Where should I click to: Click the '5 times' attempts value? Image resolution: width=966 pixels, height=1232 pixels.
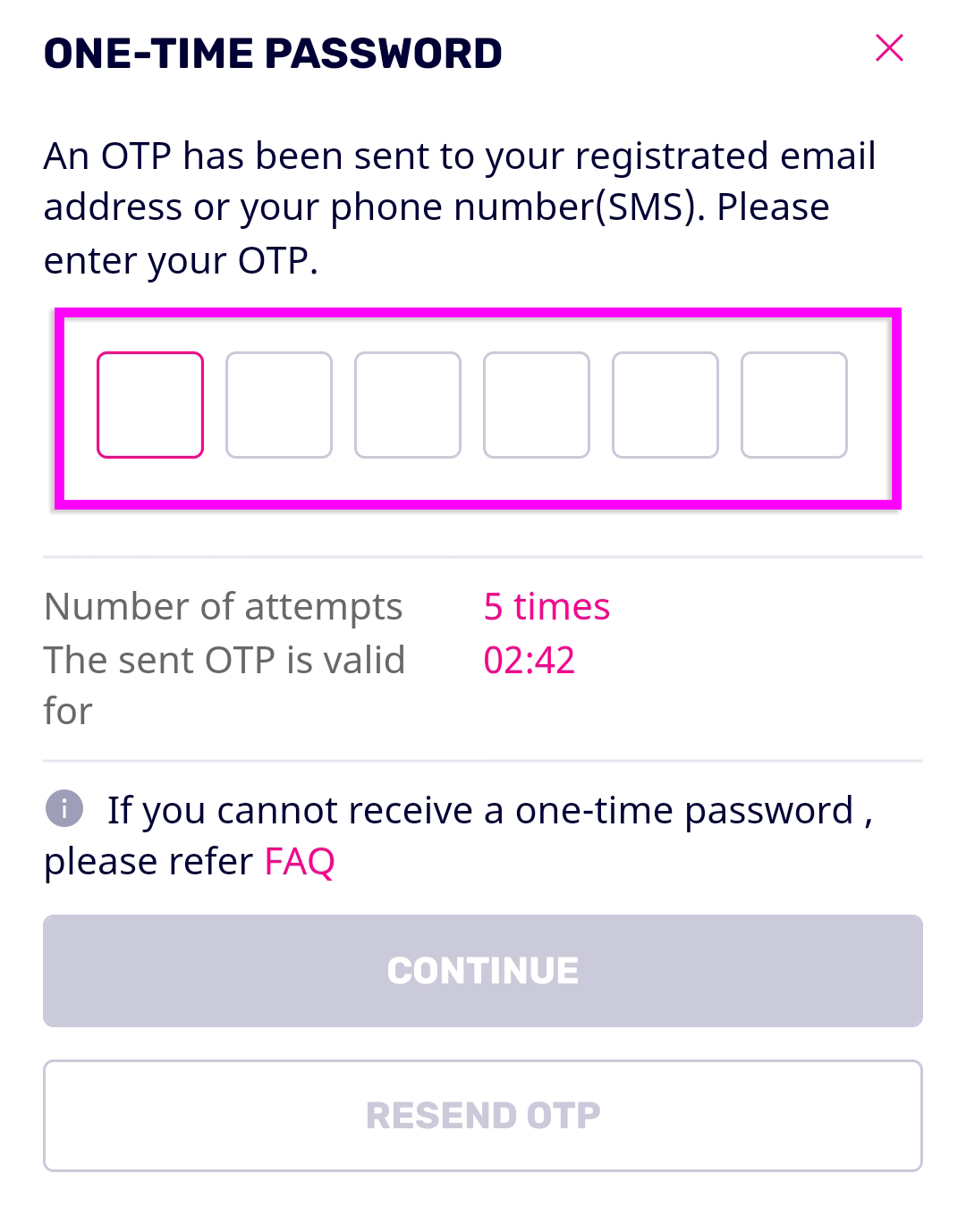[x=547, y=607]
